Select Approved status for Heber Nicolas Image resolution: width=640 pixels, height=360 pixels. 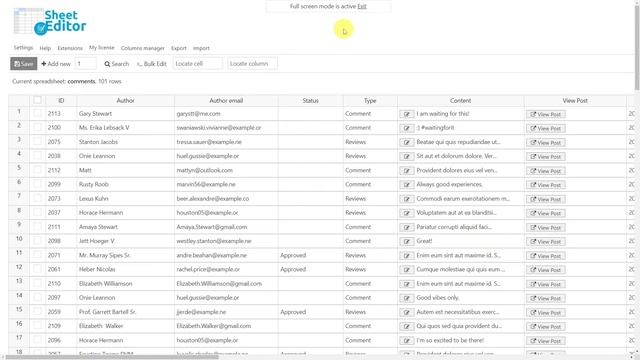coord(311,269)
